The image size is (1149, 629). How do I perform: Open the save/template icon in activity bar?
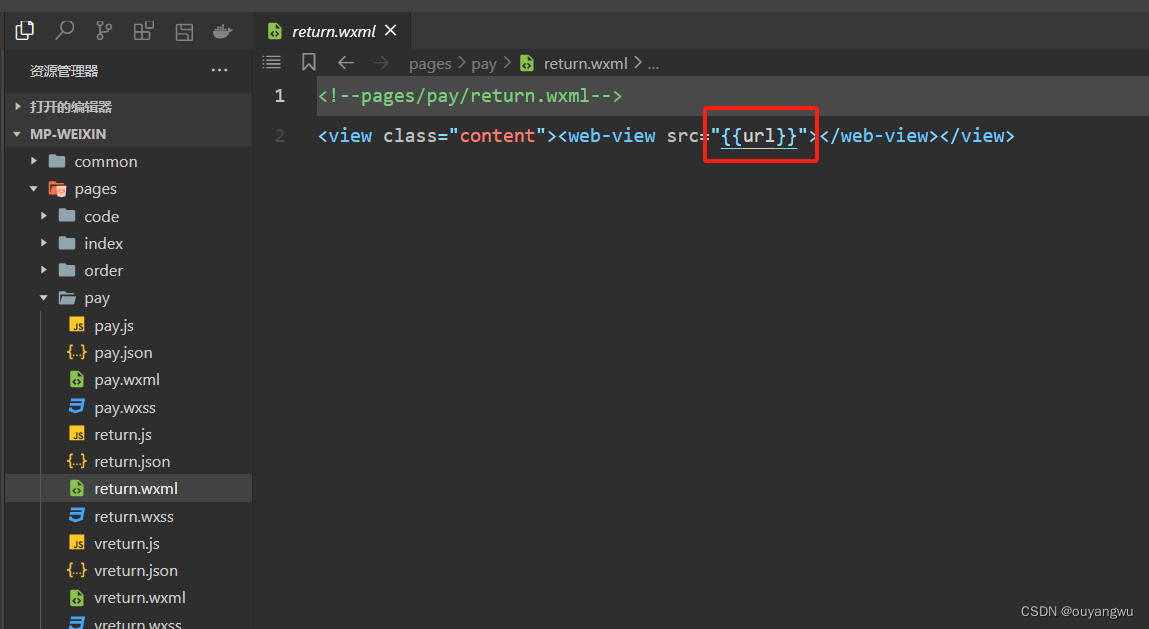point(184,32)
